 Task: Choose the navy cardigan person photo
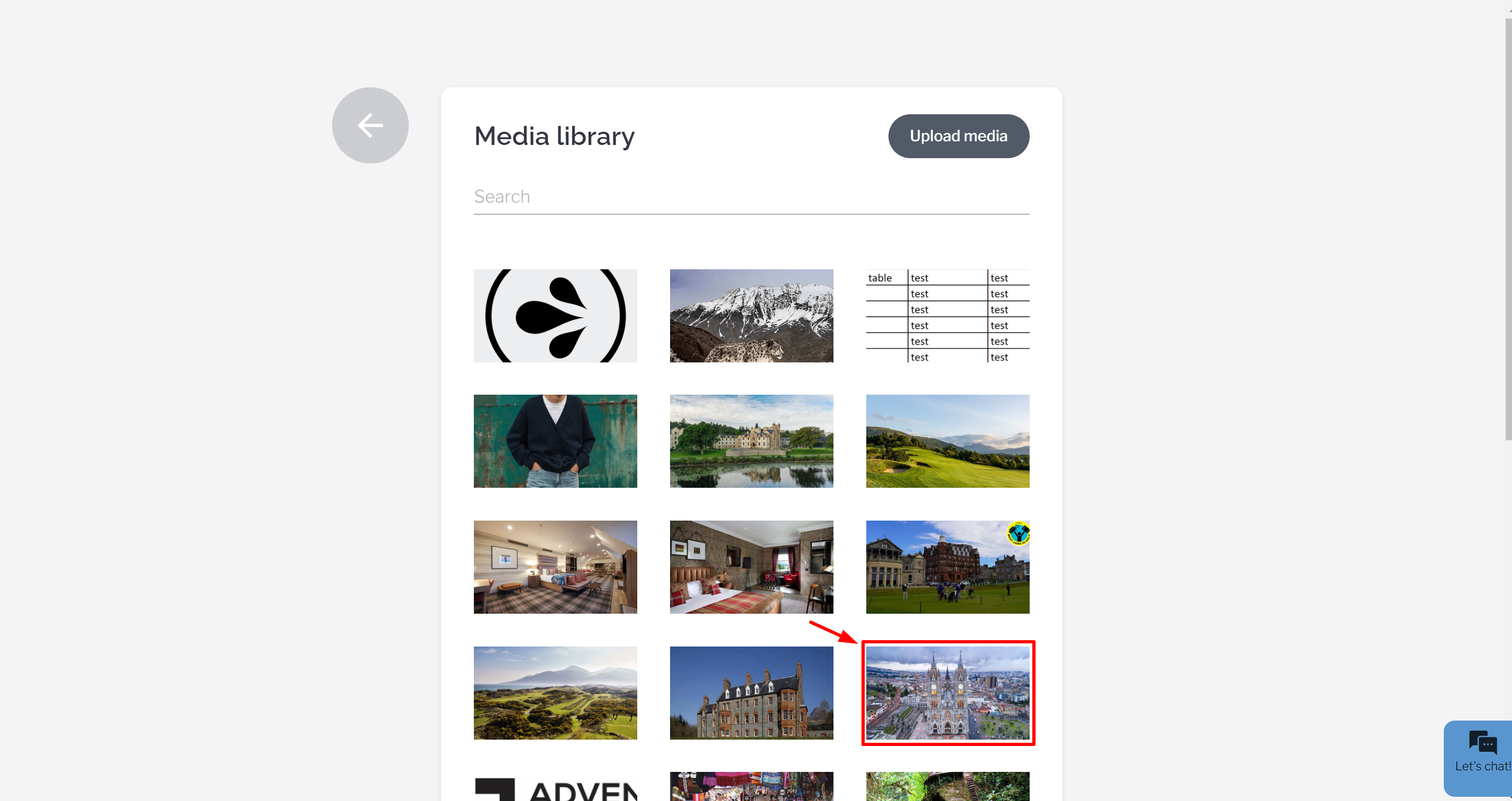[555, 441]
